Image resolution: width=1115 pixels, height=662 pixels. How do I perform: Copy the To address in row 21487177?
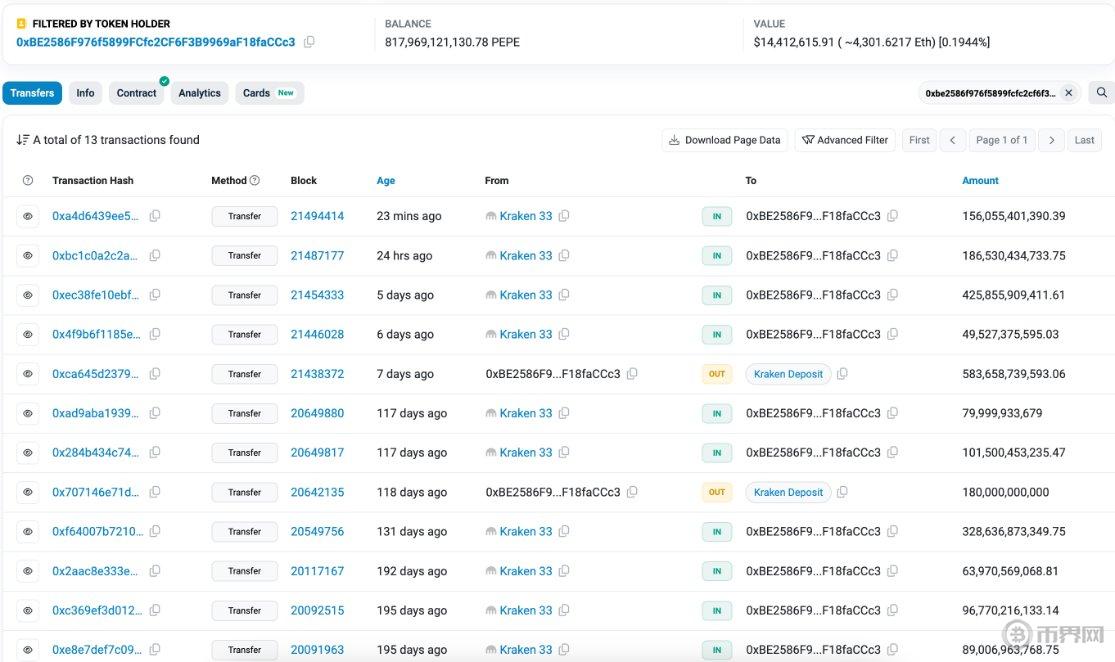(892, 256)
